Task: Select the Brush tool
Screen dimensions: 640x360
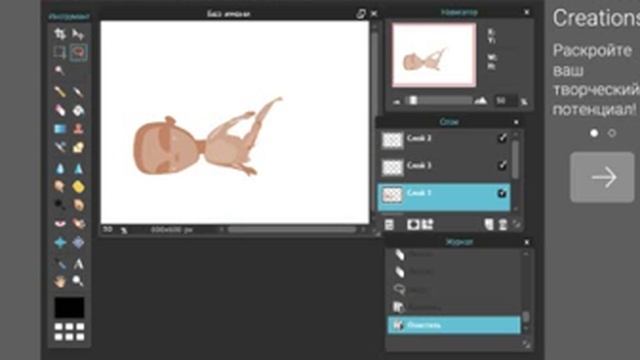Action: click(78, 91)
